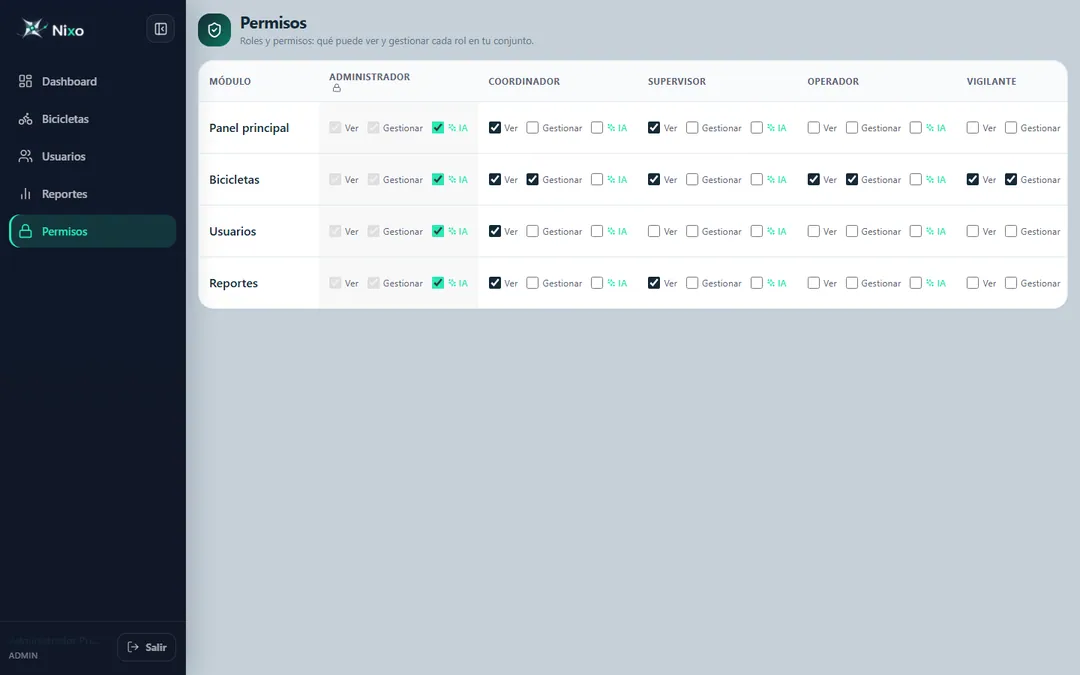Uncheck Administrador IA for Reportes

[x=438, y=282]
